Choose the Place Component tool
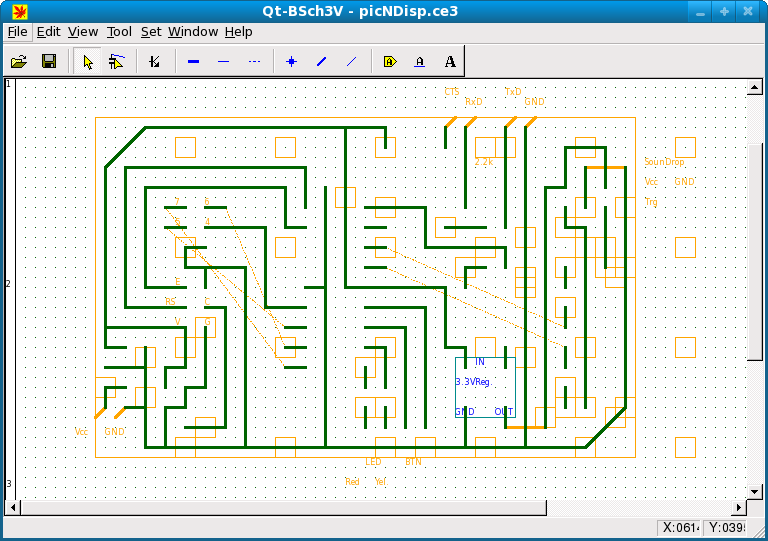 pos(154,62)
